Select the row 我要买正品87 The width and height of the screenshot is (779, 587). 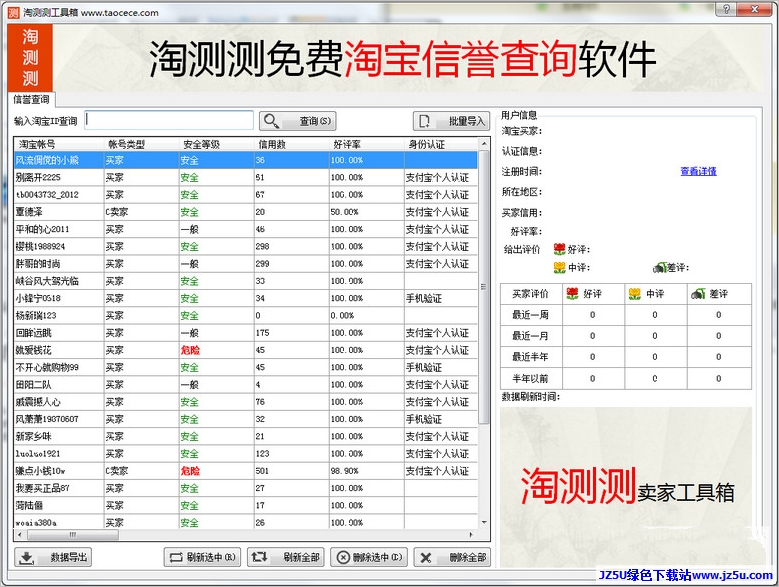coord(246,488)
